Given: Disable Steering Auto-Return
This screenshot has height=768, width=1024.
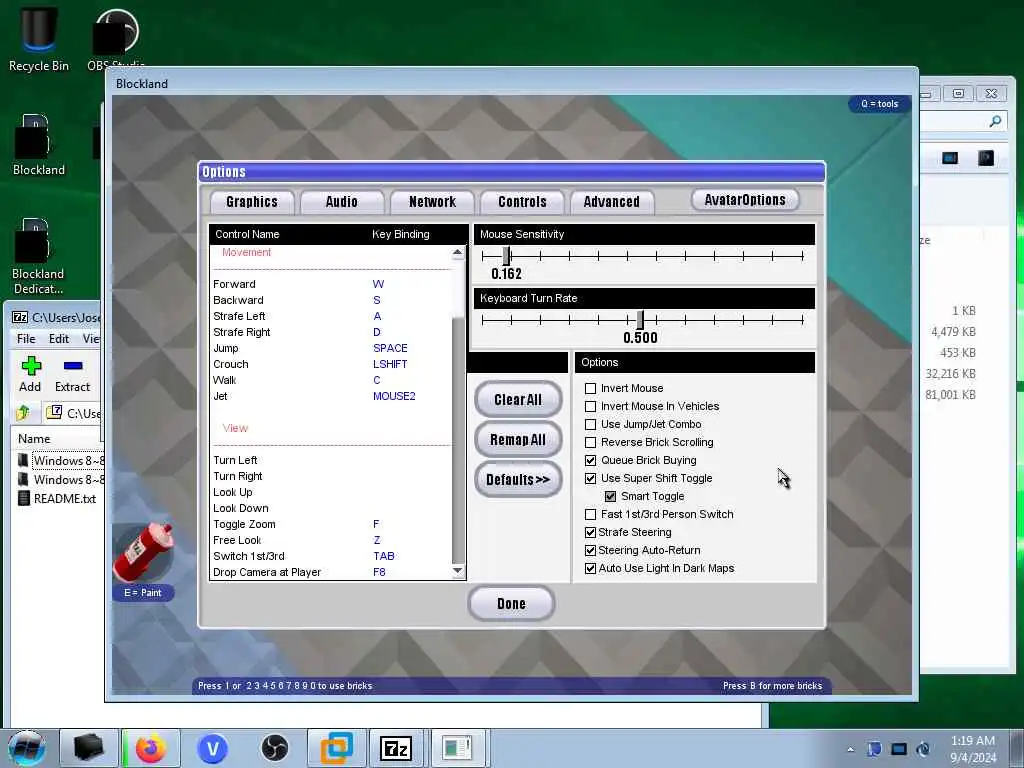Looking at the screenshot, I should click(590, 551).
